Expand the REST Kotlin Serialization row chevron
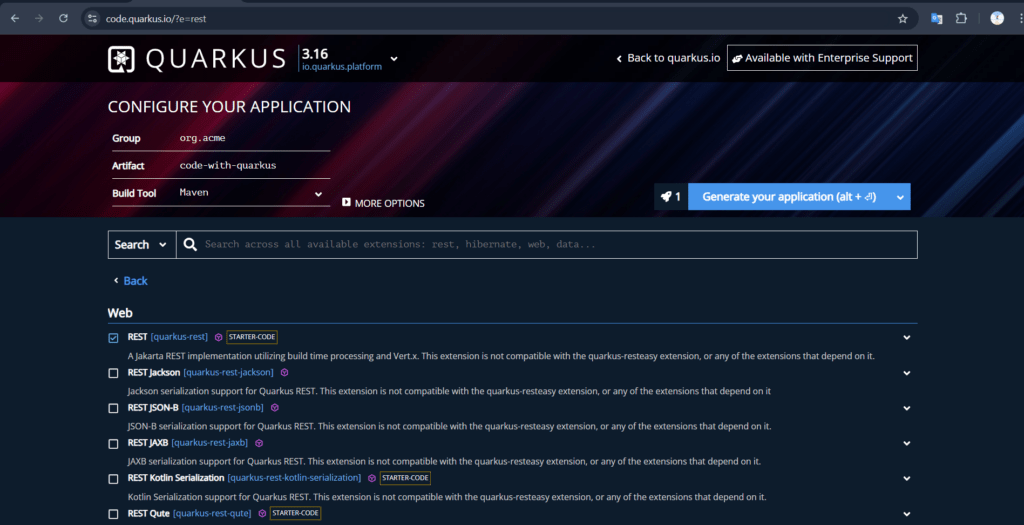This screenshot has width=1024, height=525. click(906, 479)
